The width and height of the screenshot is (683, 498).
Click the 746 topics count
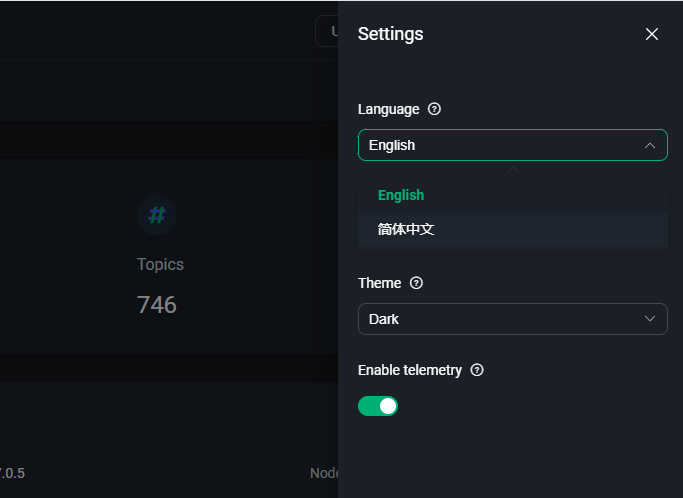(157, 305)
